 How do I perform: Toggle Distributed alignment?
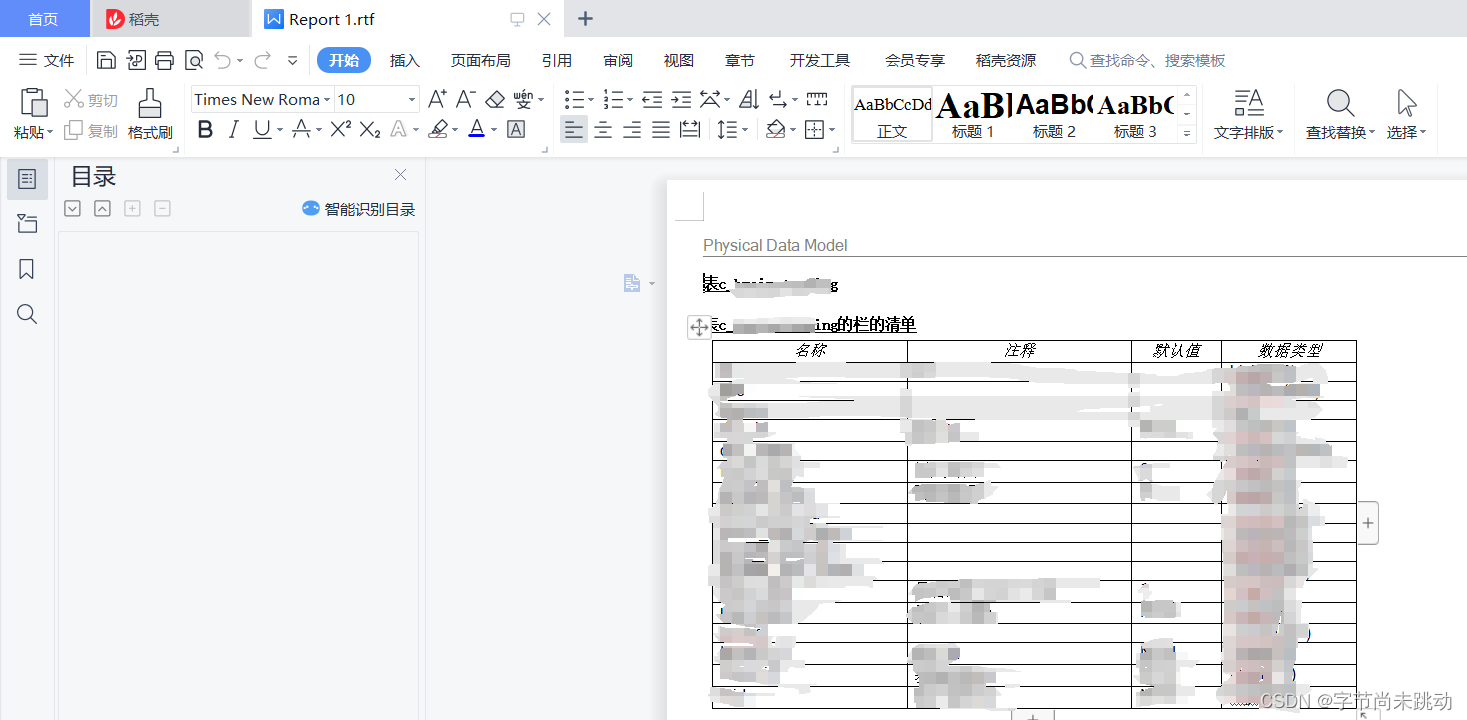[x=690, y=129]
